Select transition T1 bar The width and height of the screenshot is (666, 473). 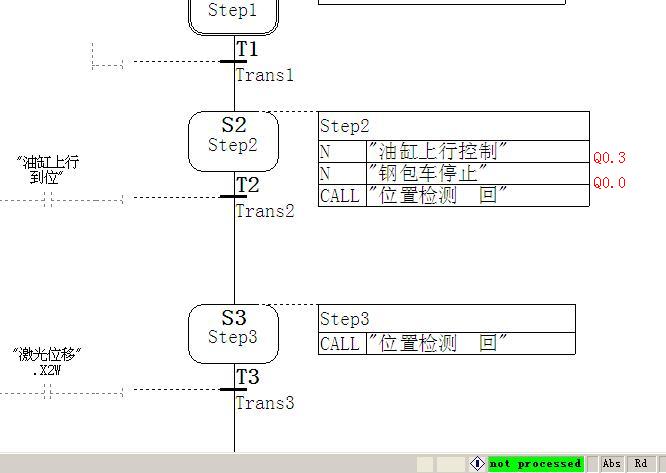(234, 61)
